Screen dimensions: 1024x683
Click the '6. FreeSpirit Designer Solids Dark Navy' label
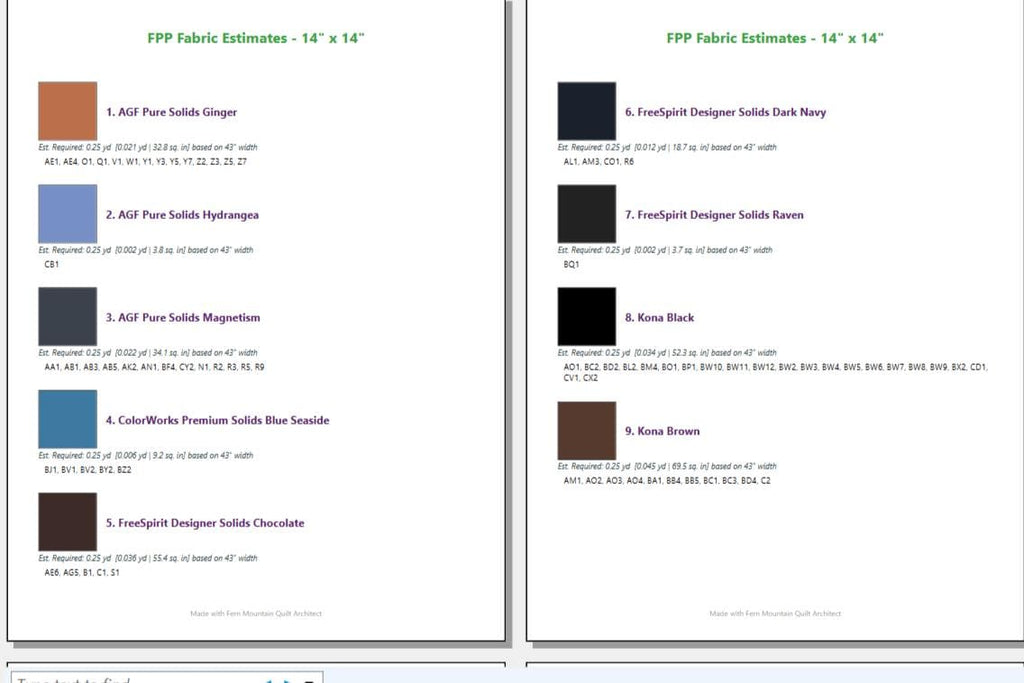(725, 112)
